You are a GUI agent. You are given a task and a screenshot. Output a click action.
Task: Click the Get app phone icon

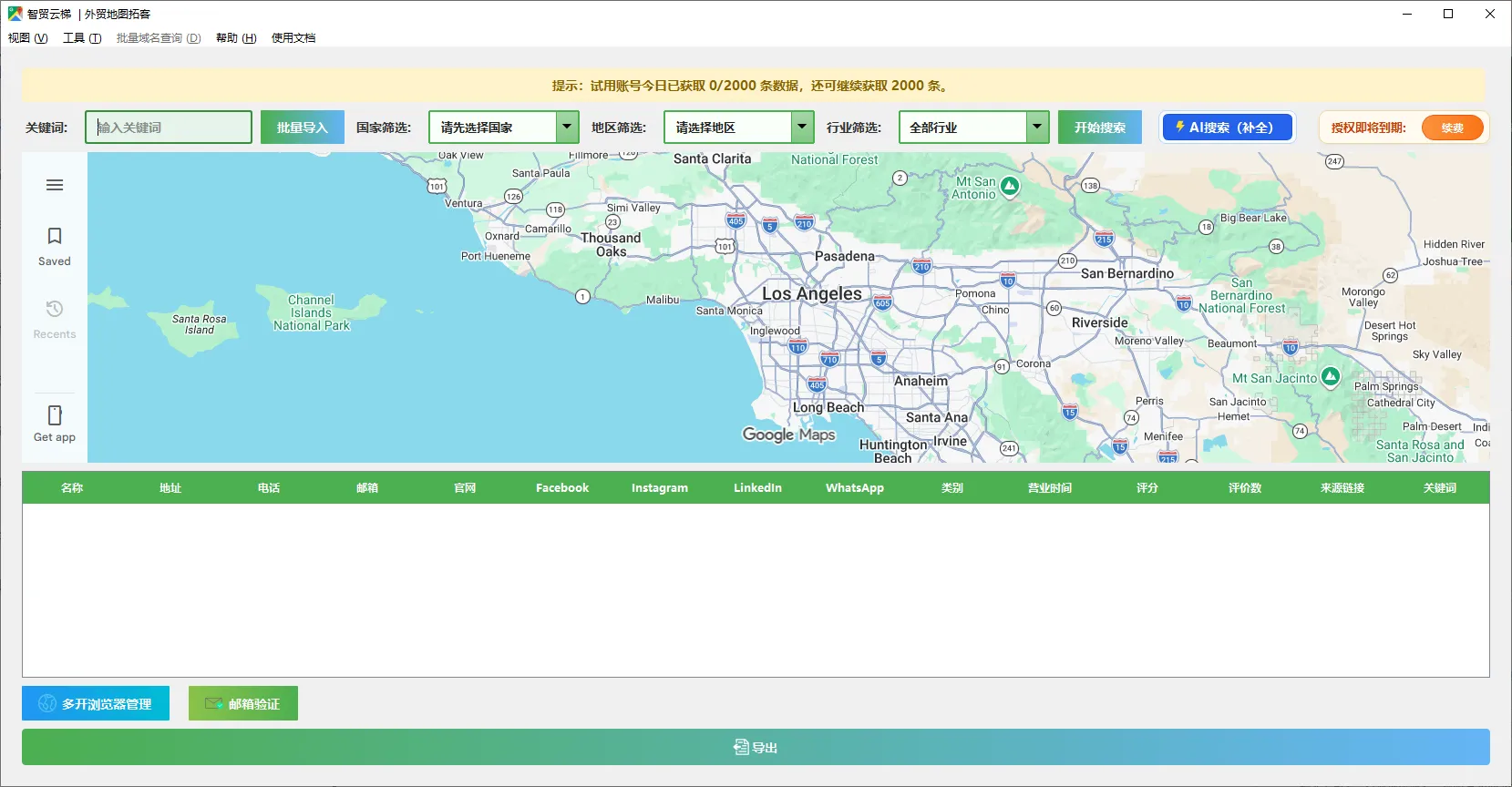pos(55,415)
